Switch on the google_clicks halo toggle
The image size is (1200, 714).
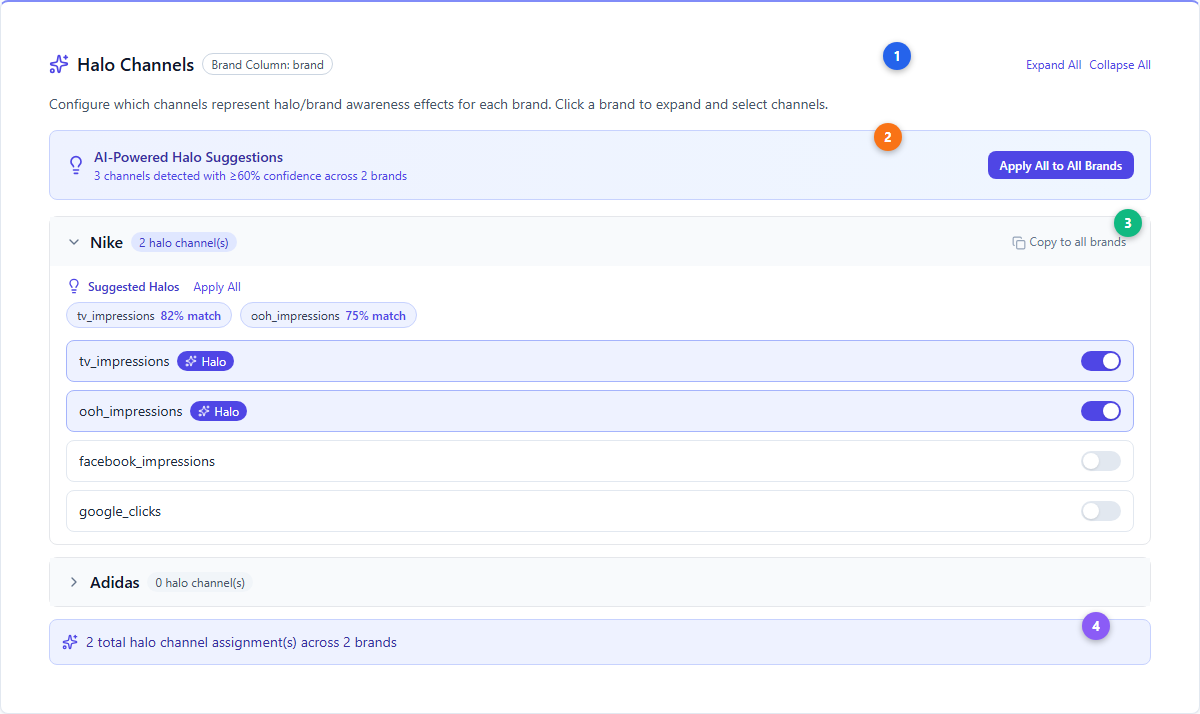coord(1101,511)
